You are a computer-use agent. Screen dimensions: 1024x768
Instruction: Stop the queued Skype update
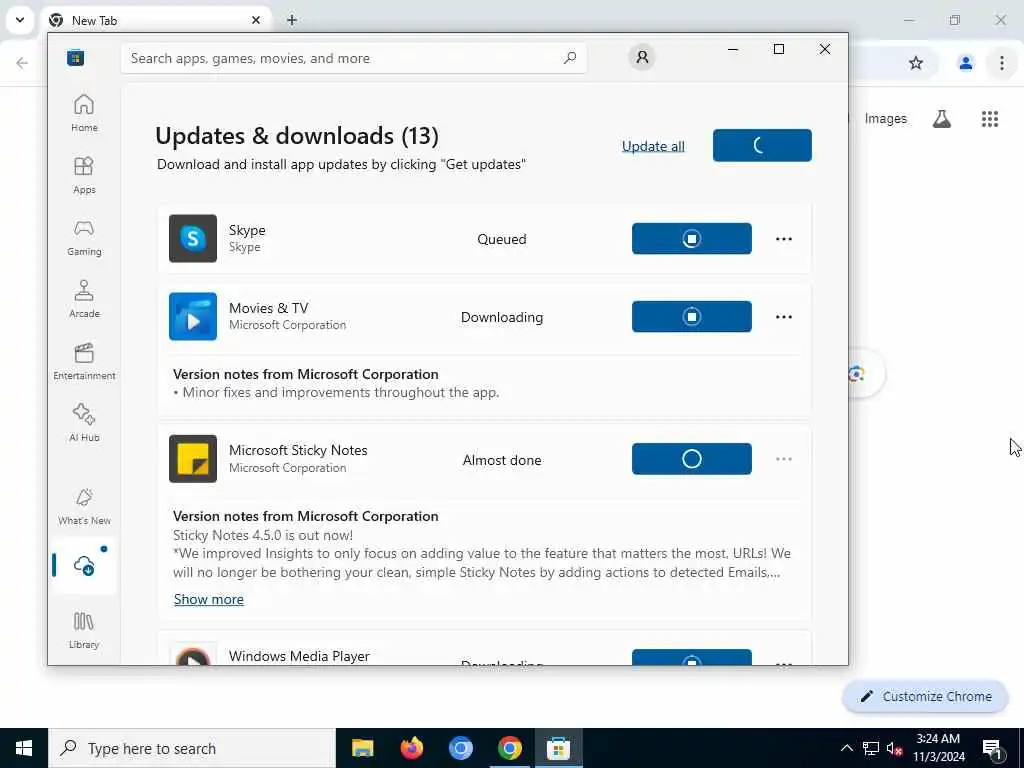692,238
